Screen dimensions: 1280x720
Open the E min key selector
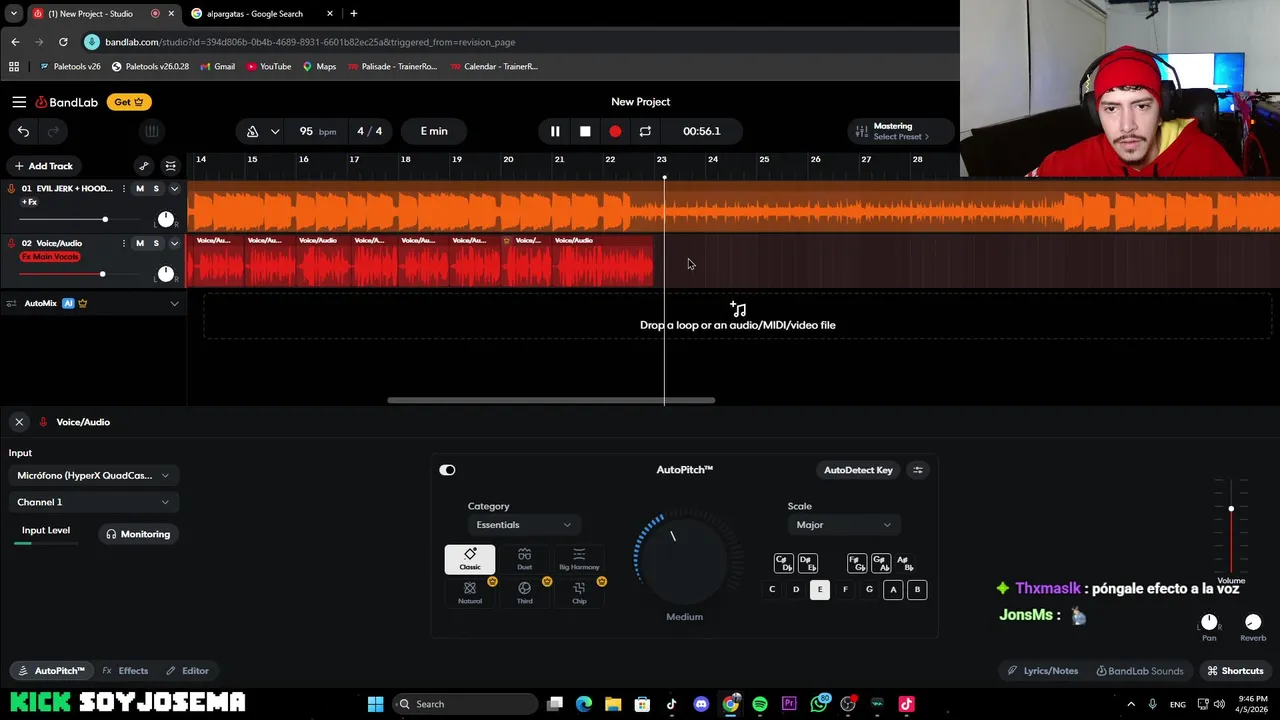[434, 131]
